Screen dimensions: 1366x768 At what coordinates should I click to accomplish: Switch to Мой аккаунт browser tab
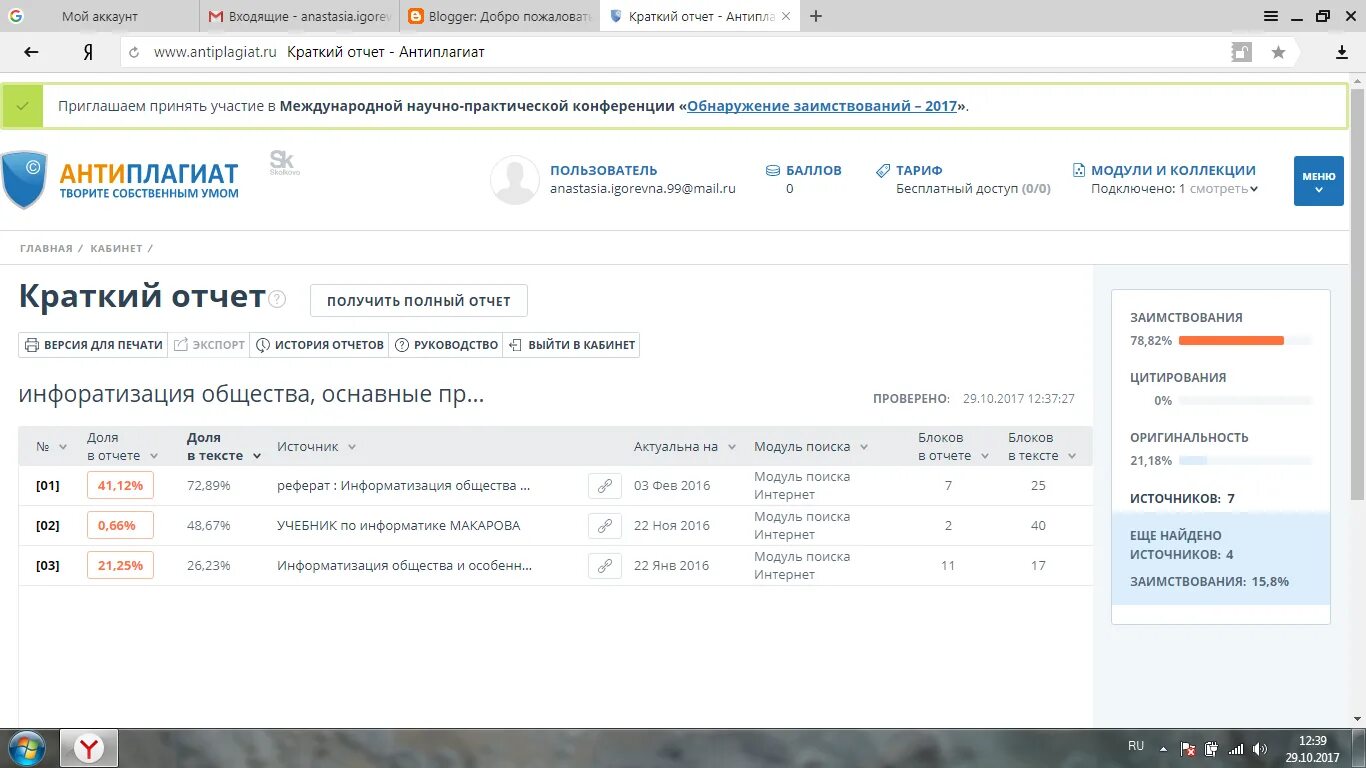[x=100, y=16]
